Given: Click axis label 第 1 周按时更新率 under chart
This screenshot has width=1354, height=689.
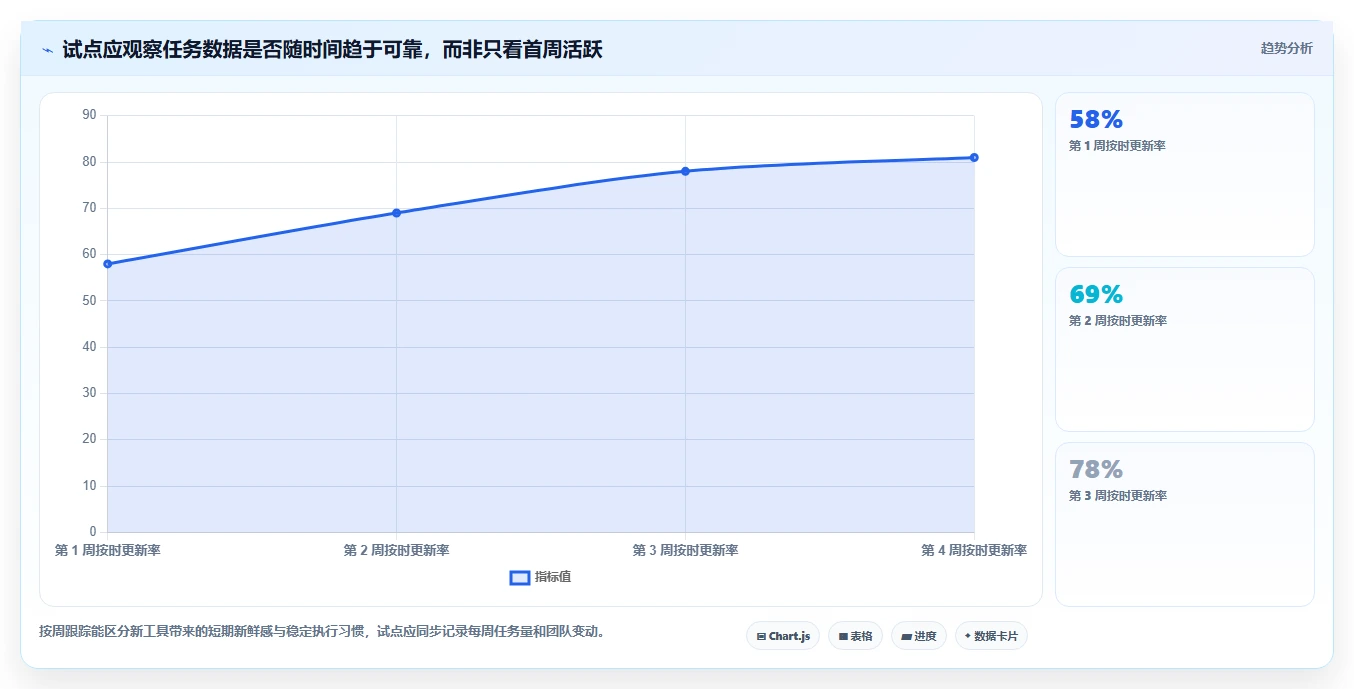Looking at the screenshot, I should point(107,550).
